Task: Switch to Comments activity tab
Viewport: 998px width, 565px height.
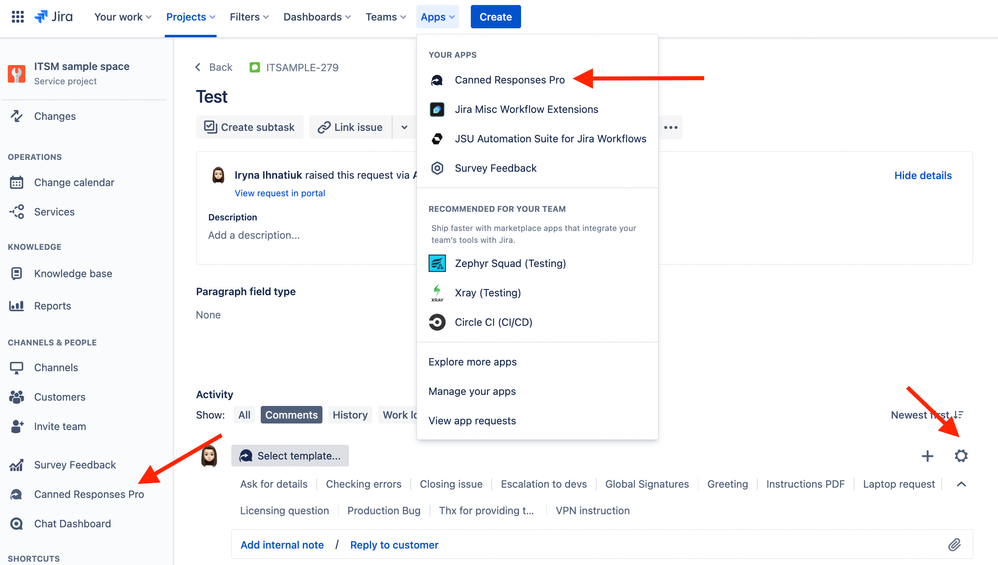Action: [292, 415]
